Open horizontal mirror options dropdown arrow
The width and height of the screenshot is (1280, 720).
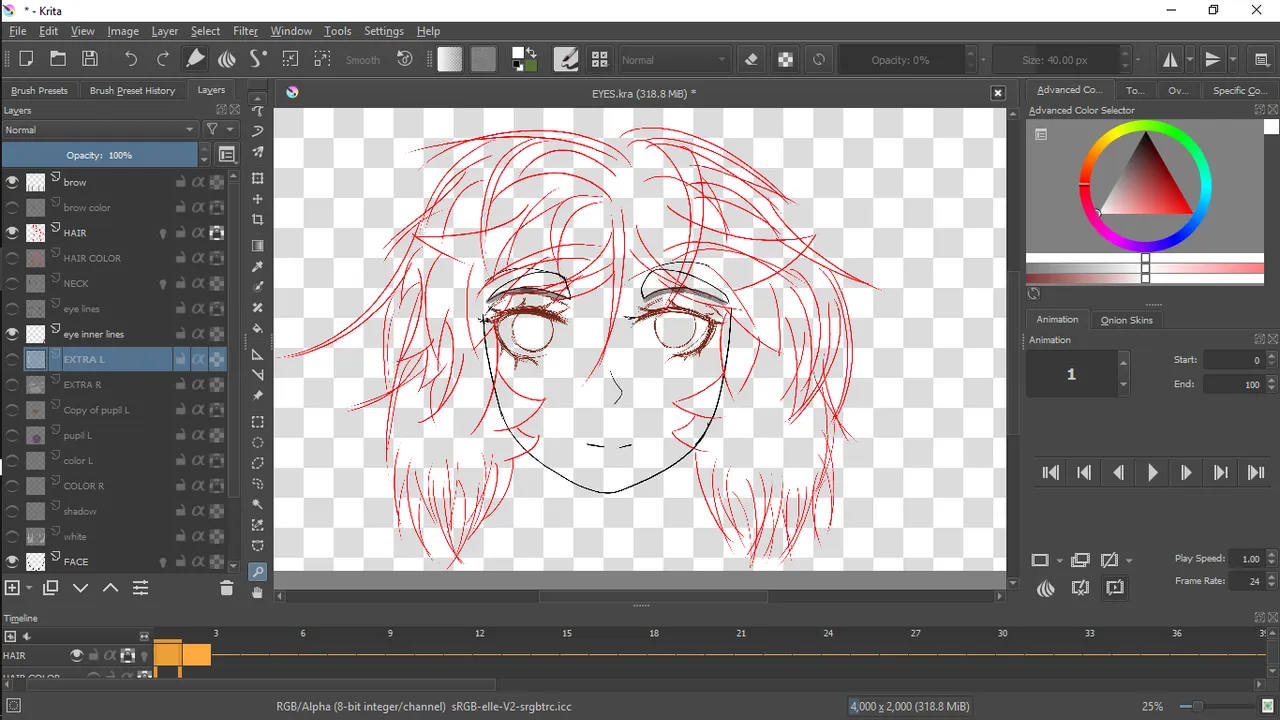click(x=1189, y=60)
